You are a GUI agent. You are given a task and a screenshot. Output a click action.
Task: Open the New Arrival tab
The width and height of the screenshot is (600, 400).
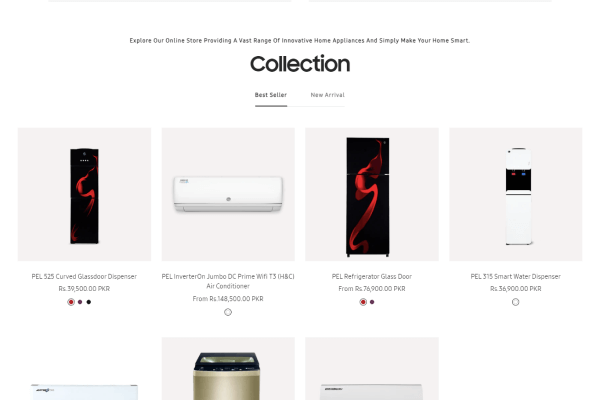(328, 95)
